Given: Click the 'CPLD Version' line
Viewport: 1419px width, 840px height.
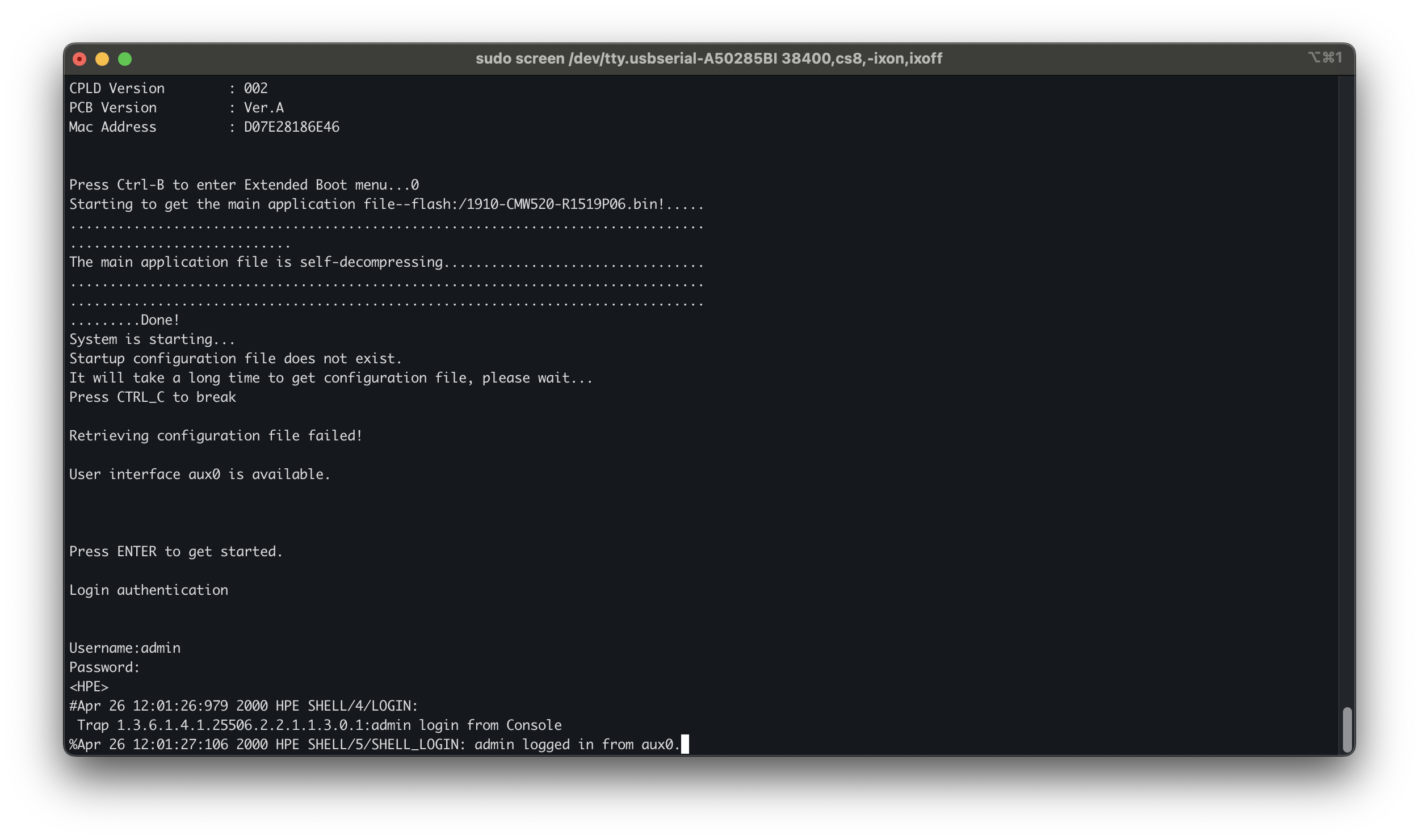Looking at the screenshot, I should [x=117, y=89].
